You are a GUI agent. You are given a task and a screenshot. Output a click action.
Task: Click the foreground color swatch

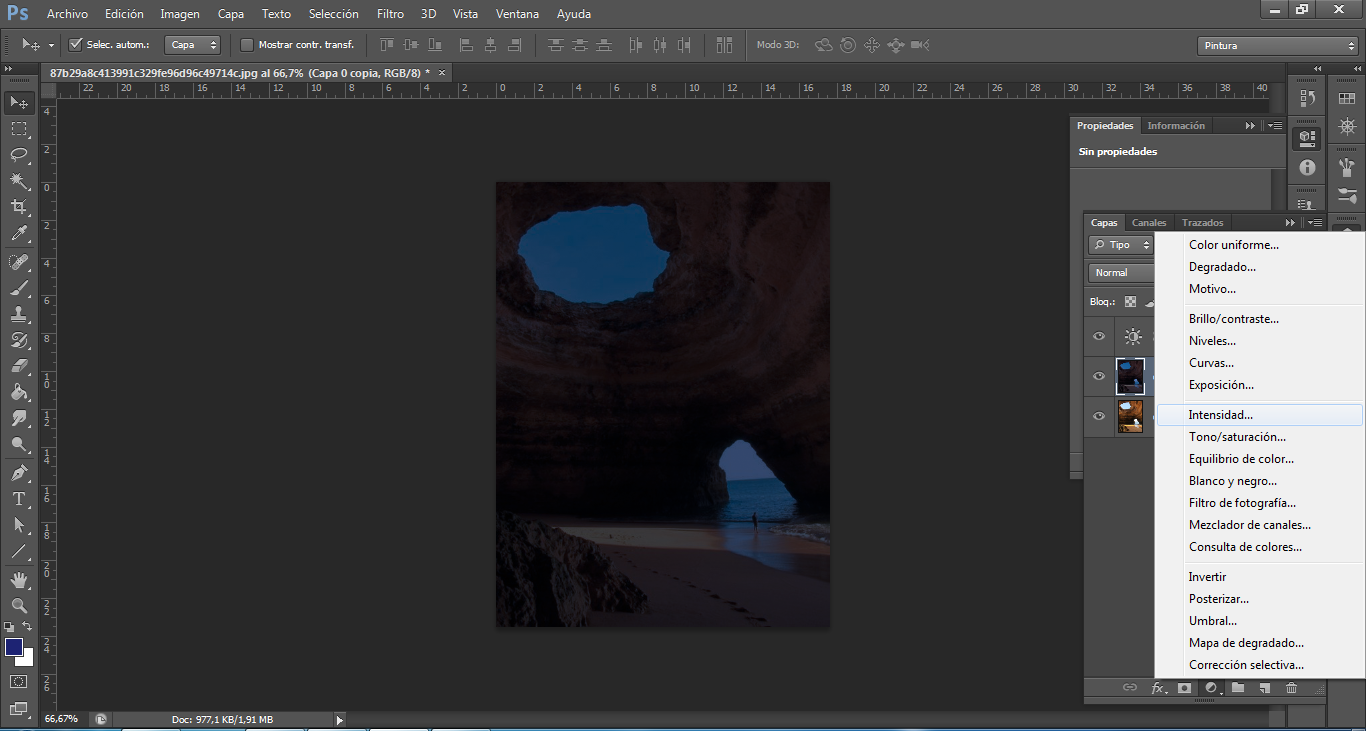pos(13,647)
